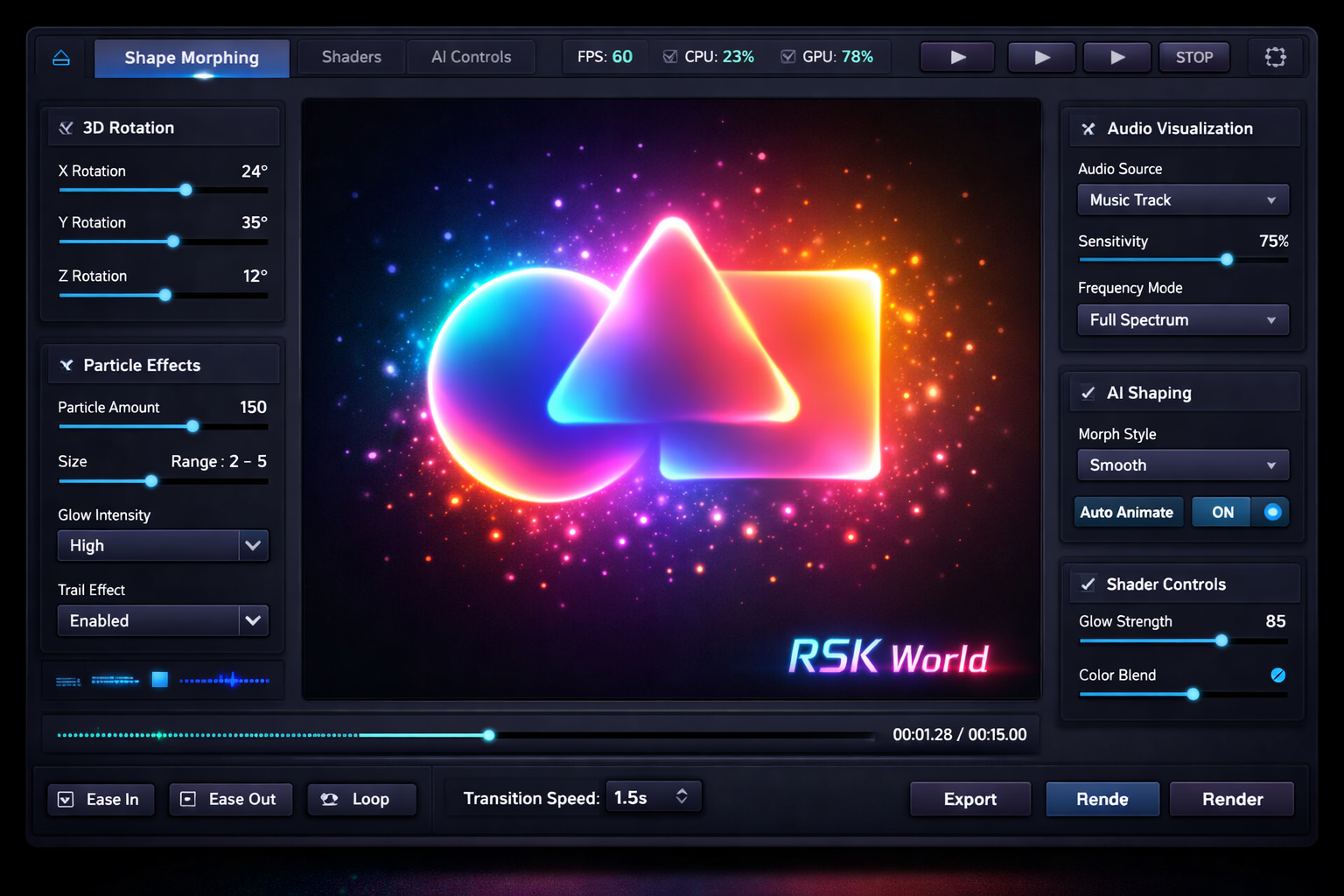Expand the Glow Intensity High dropdown
The height and width of the screenshot is (896, 1344).
pyautogui.click(x=253, y=545)
